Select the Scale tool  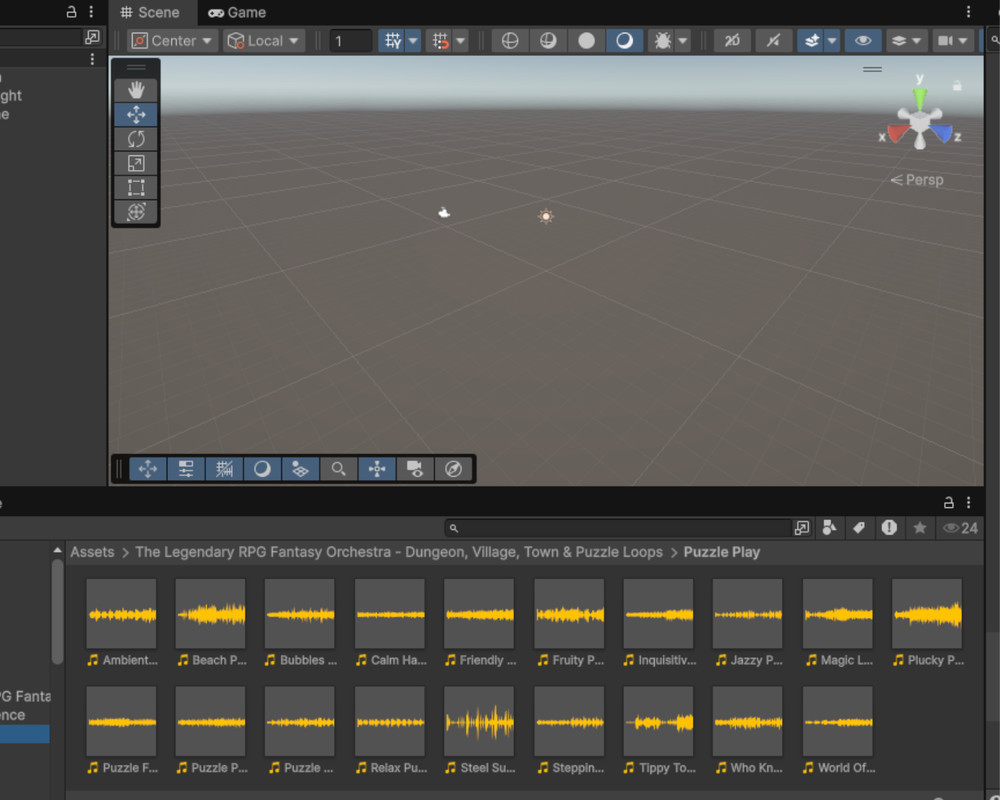click(x=136, y=163)
